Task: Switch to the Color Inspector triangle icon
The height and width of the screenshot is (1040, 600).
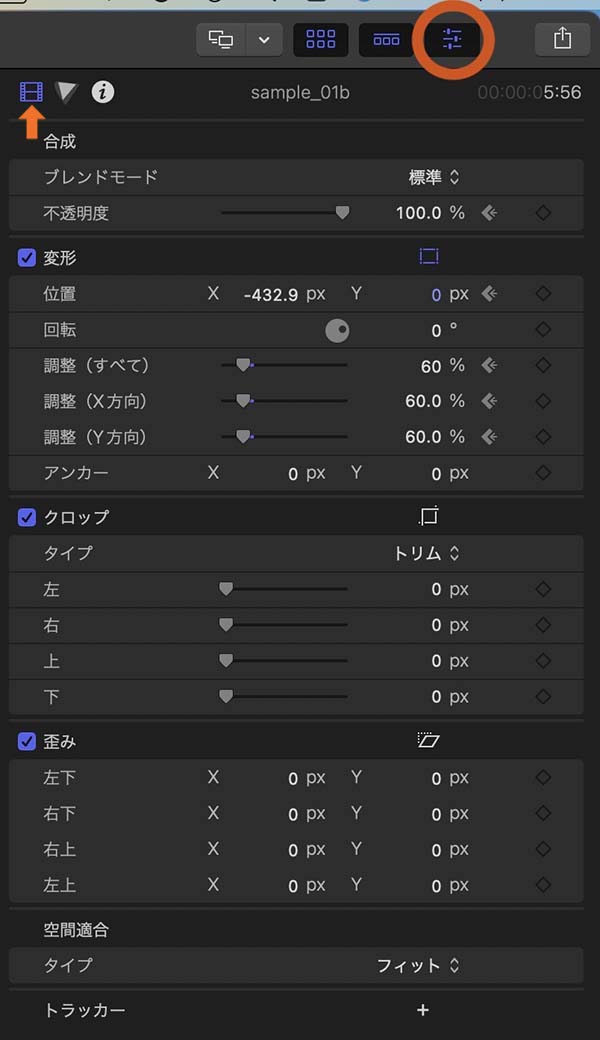Action: tap(66, 92)
